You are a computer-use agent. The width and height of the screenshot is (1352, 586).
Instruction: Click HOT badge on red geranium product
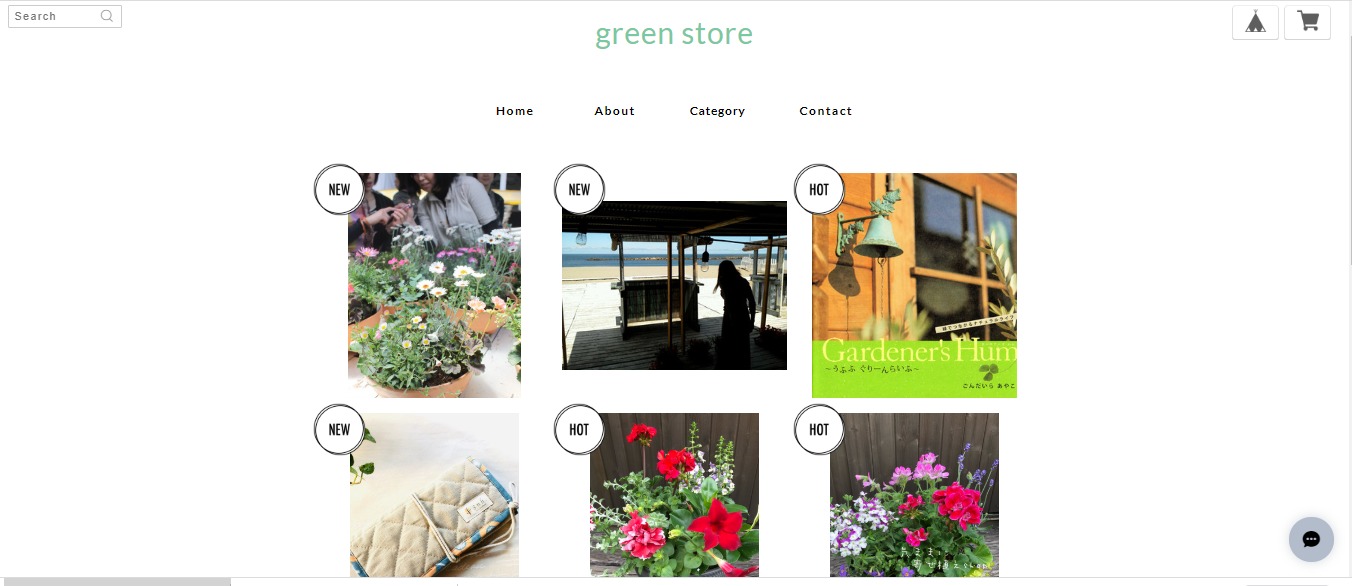(579, 429)
